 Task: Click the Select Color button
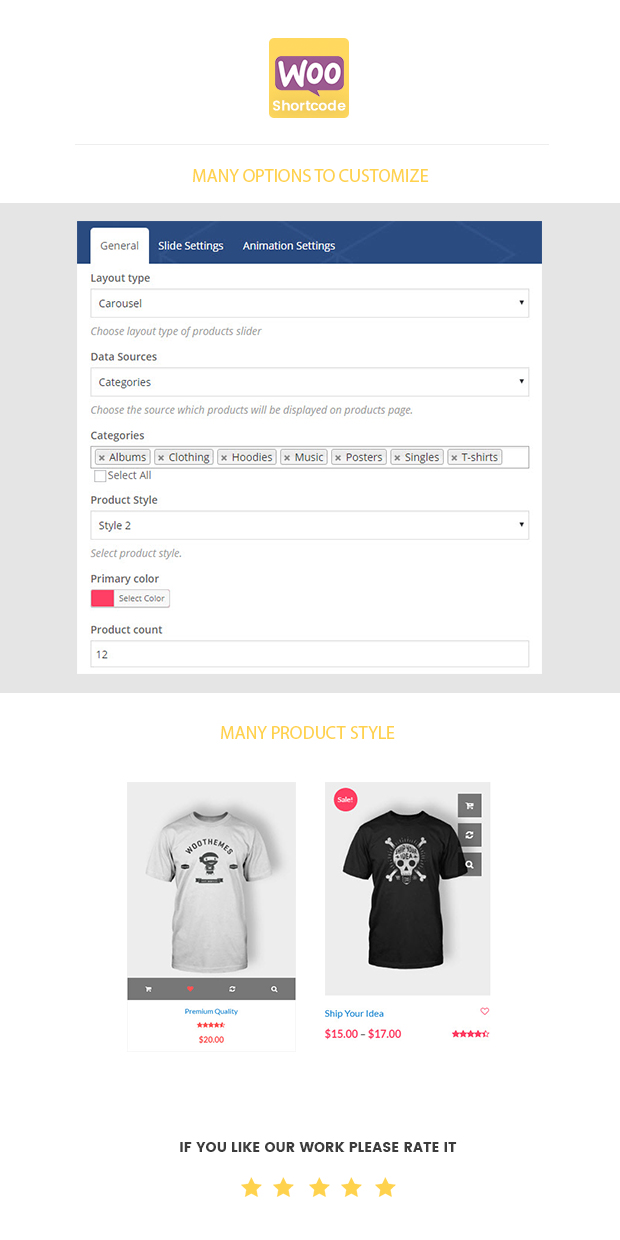point(141,599)
